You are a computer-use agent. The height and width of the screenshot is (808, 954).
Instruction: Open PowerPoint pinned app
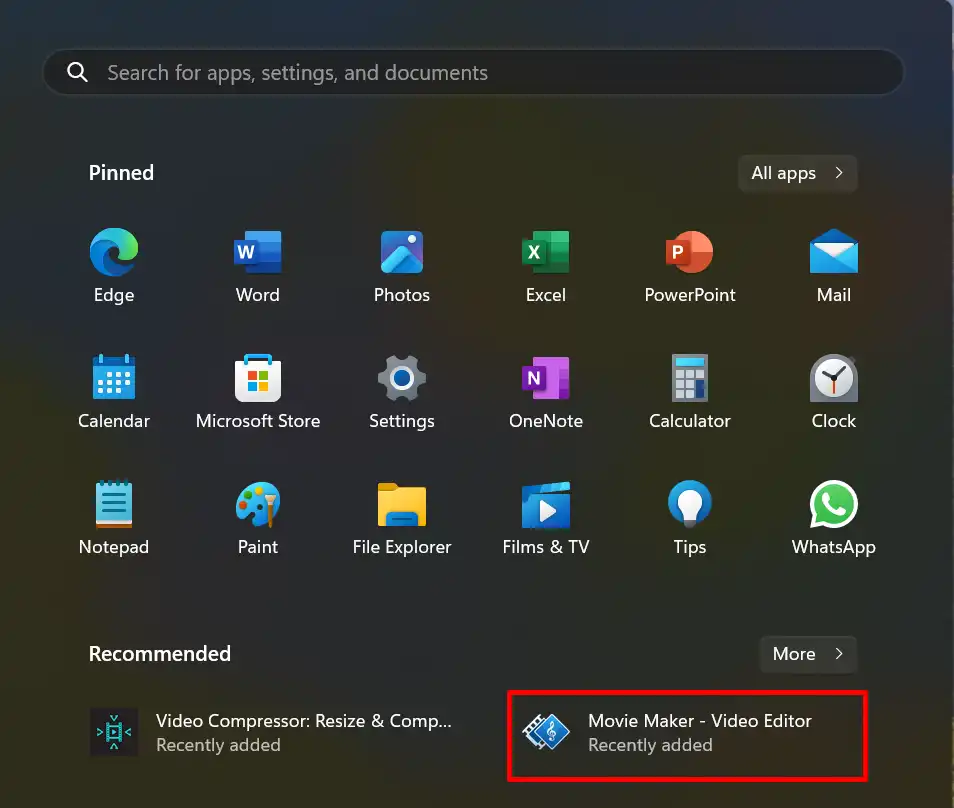pyautogui.click(x=689, y=265)
